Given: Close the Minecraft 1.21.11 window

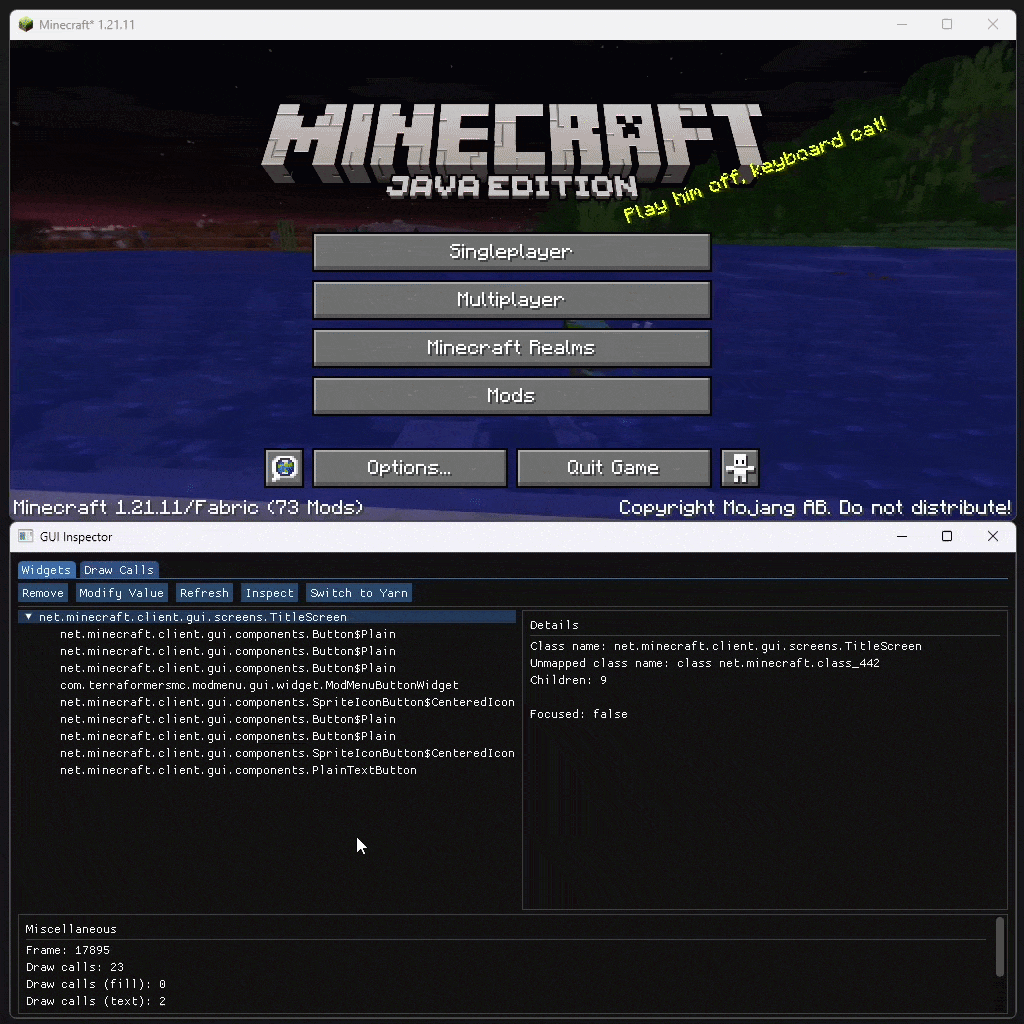Looking at the screenshot, I should 993,24.
